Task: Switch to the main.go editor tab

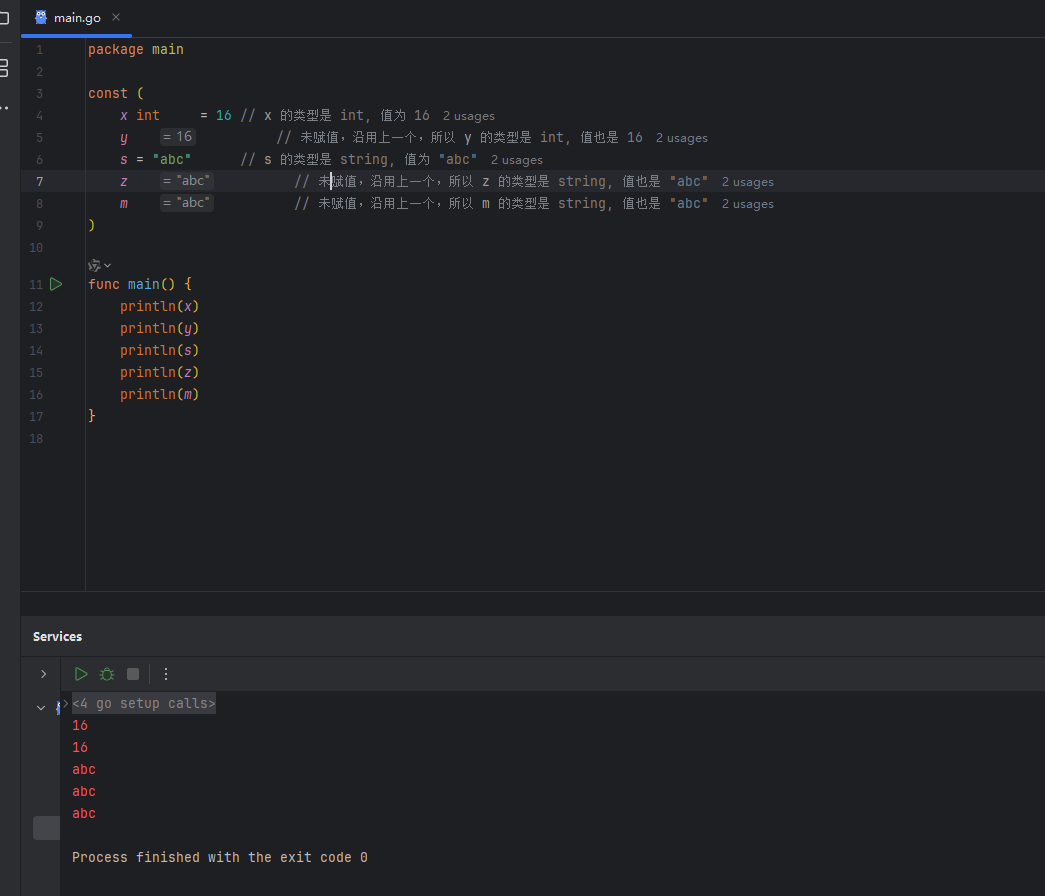Action: 77,18
